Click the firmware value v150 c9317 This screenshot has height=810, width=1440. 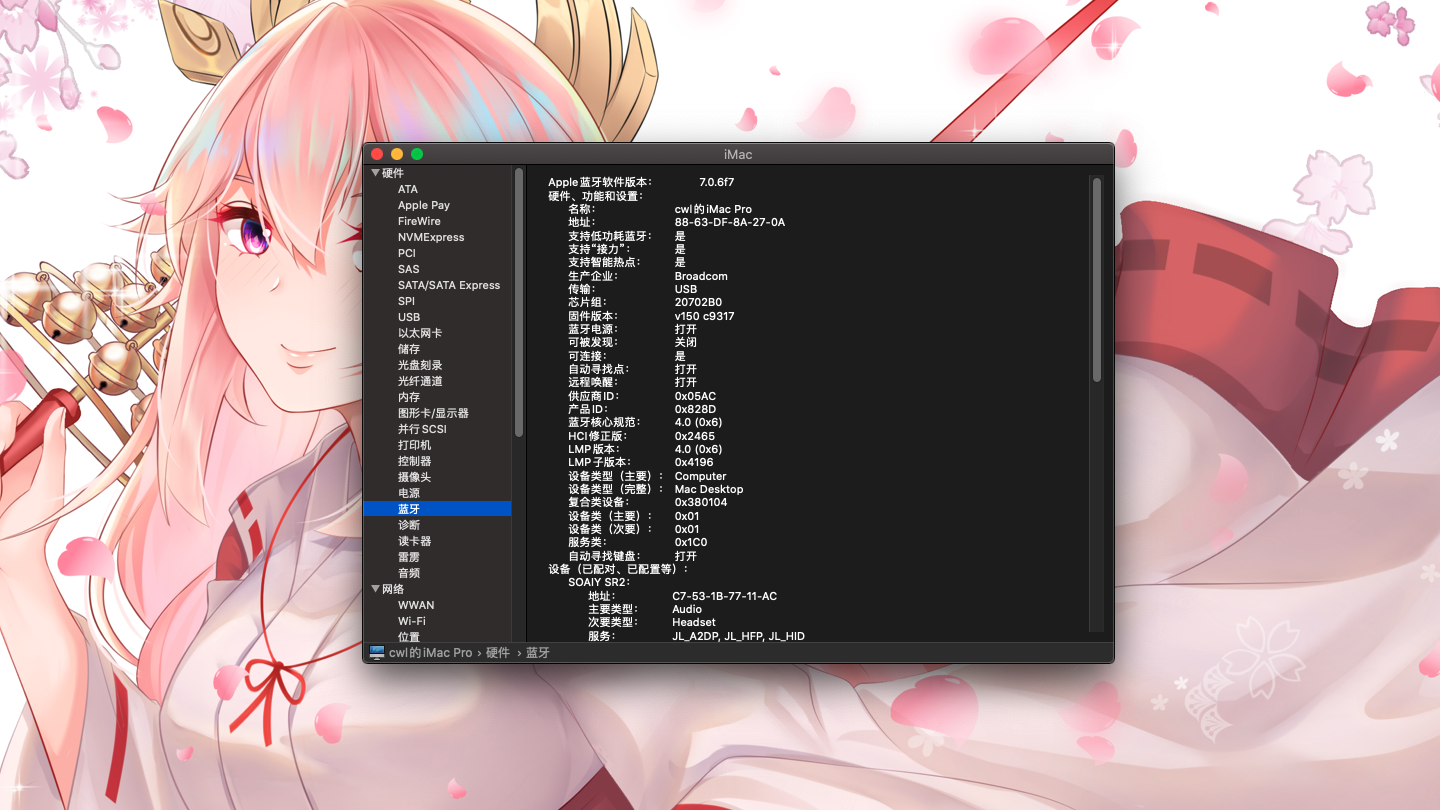pos(704,316)
